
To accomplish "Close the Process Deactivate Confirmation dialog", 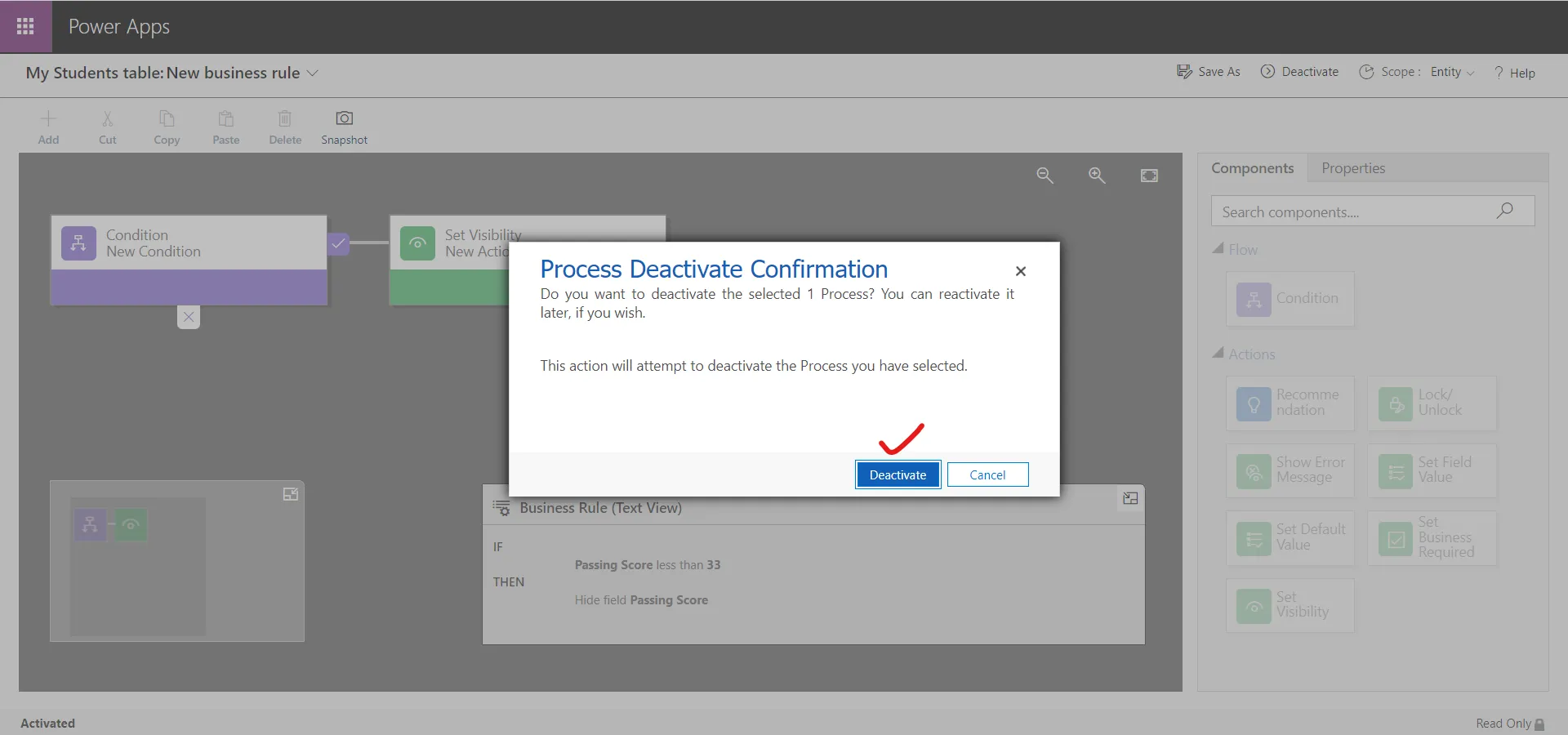I will click(x=1020, y=271).
